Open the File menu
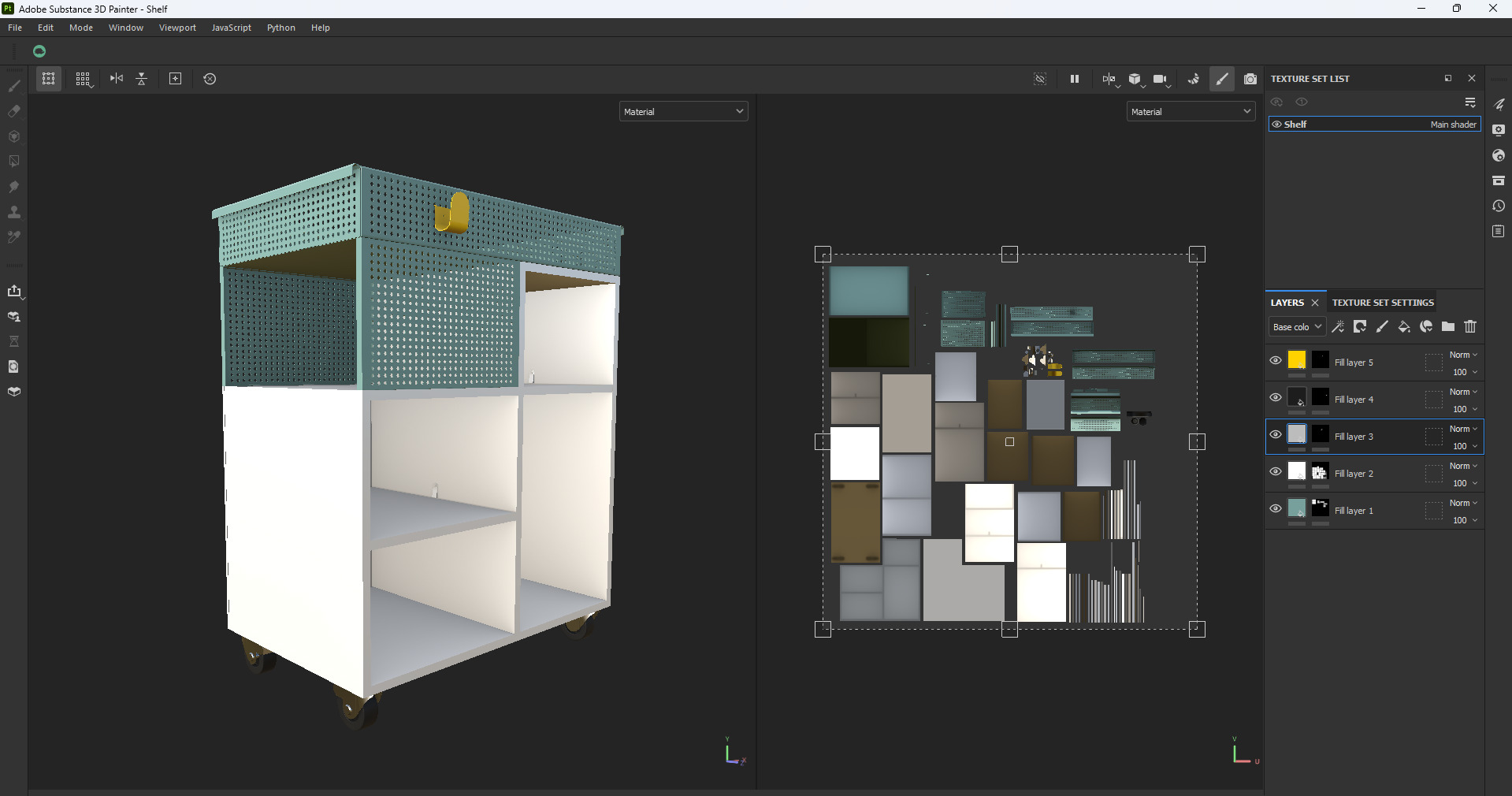1512x796 pixels. (15, 28)
